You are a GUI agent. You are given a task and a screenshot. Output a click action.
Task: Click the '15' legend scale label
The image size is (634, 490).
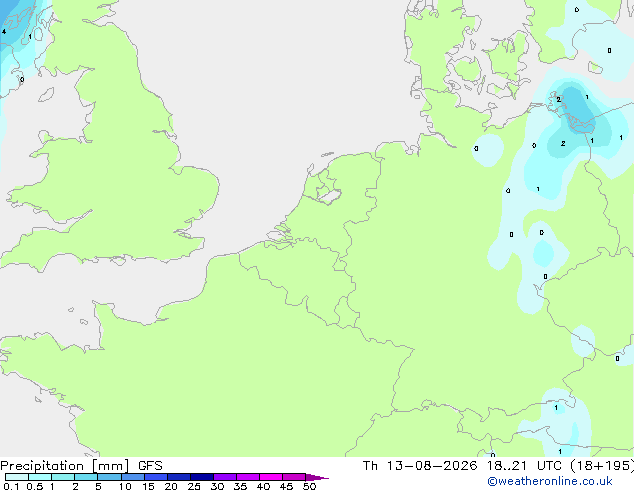click(x=148, y=486)
